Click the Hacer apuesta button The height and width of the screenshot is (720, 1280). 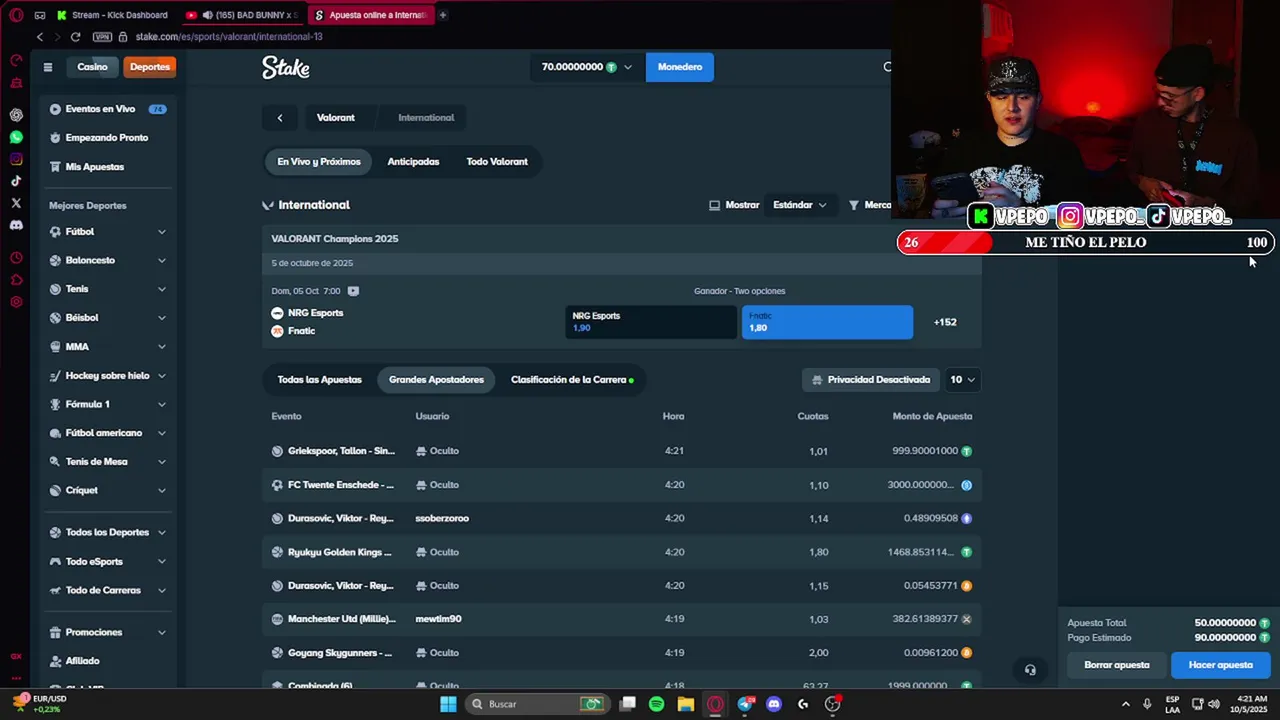pos(1220,665)
